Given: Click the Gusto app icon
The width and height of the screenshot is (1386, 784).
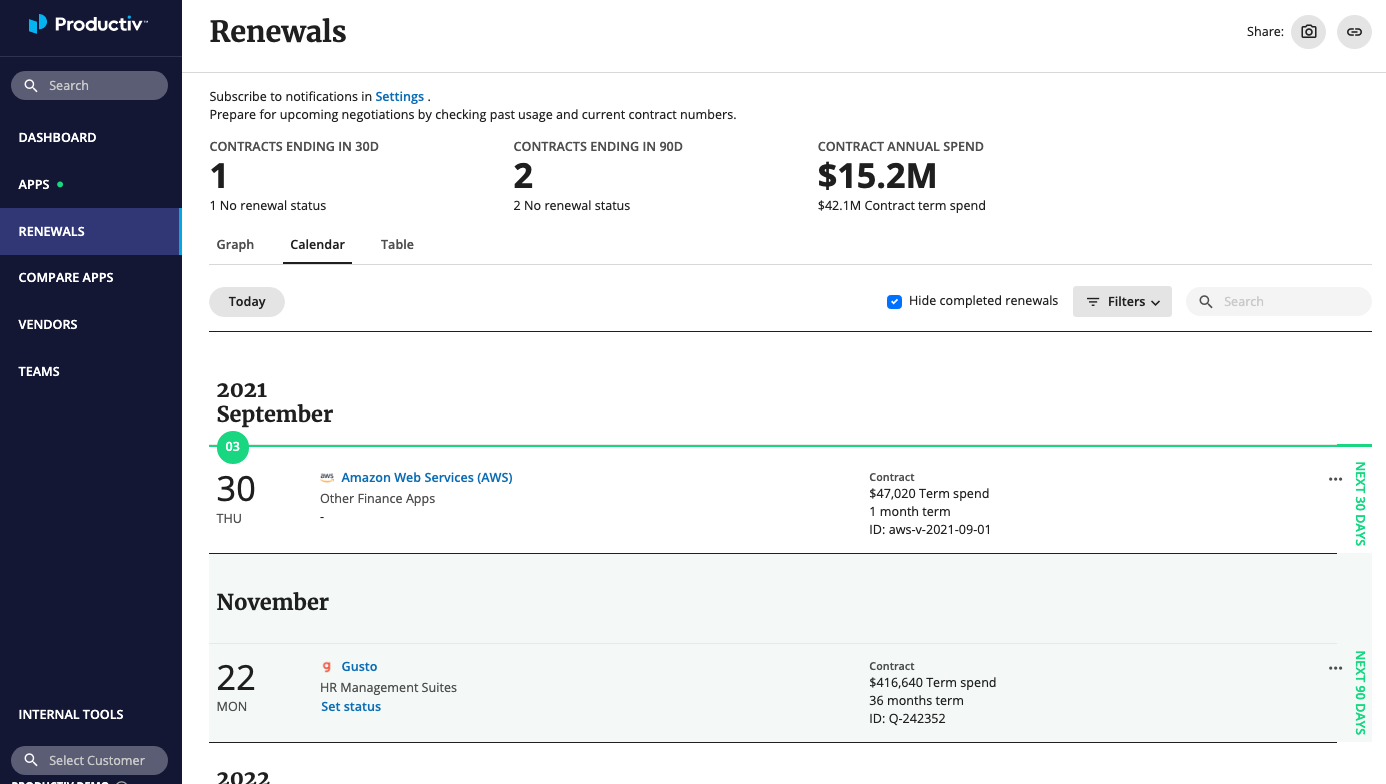Looking at the screenshot, I should click(327, 666).
